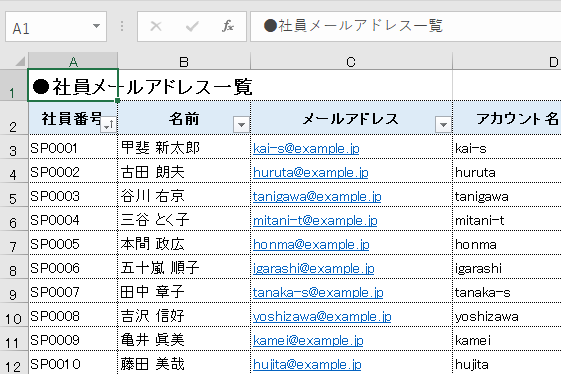The width and height of the screenshot is (561, 374).
Task: Open the 社員番号 sort filter button
Action: (109, 125)
